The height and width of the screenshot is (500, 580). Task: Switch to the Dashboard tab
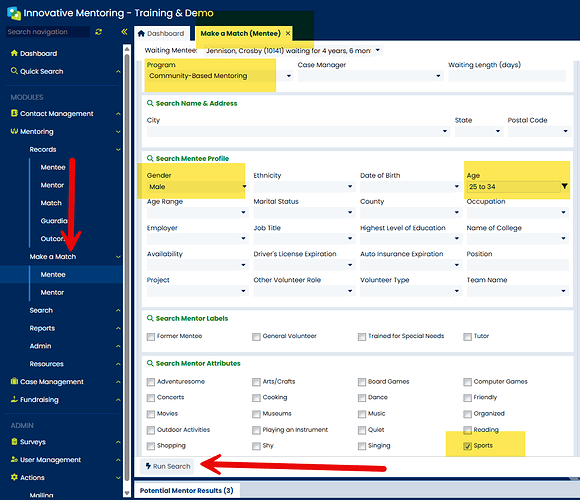(161, 34)
